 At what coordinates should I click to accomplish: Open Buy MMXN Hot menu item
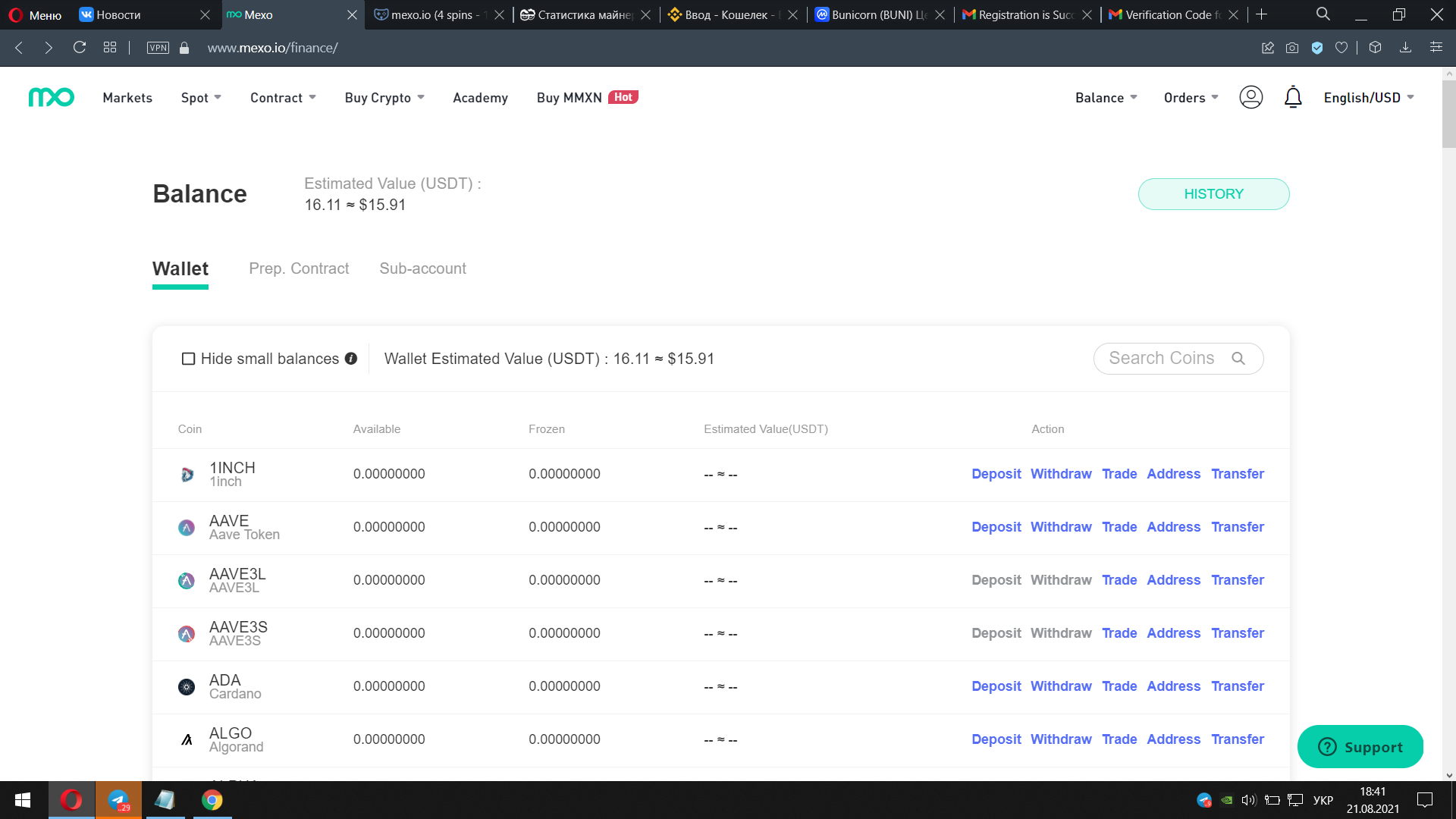pyautogui.click(x=587, y=98)
